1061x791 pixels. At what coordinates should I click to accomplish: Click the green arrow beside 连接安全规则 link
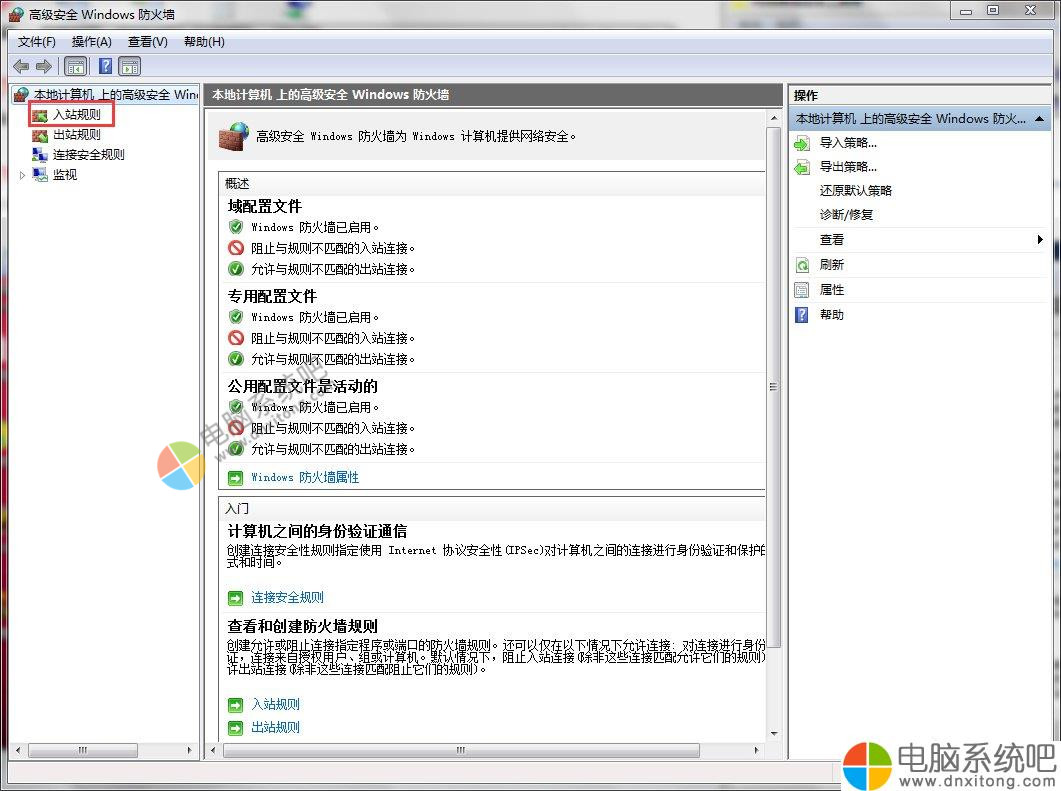(235, 598)
